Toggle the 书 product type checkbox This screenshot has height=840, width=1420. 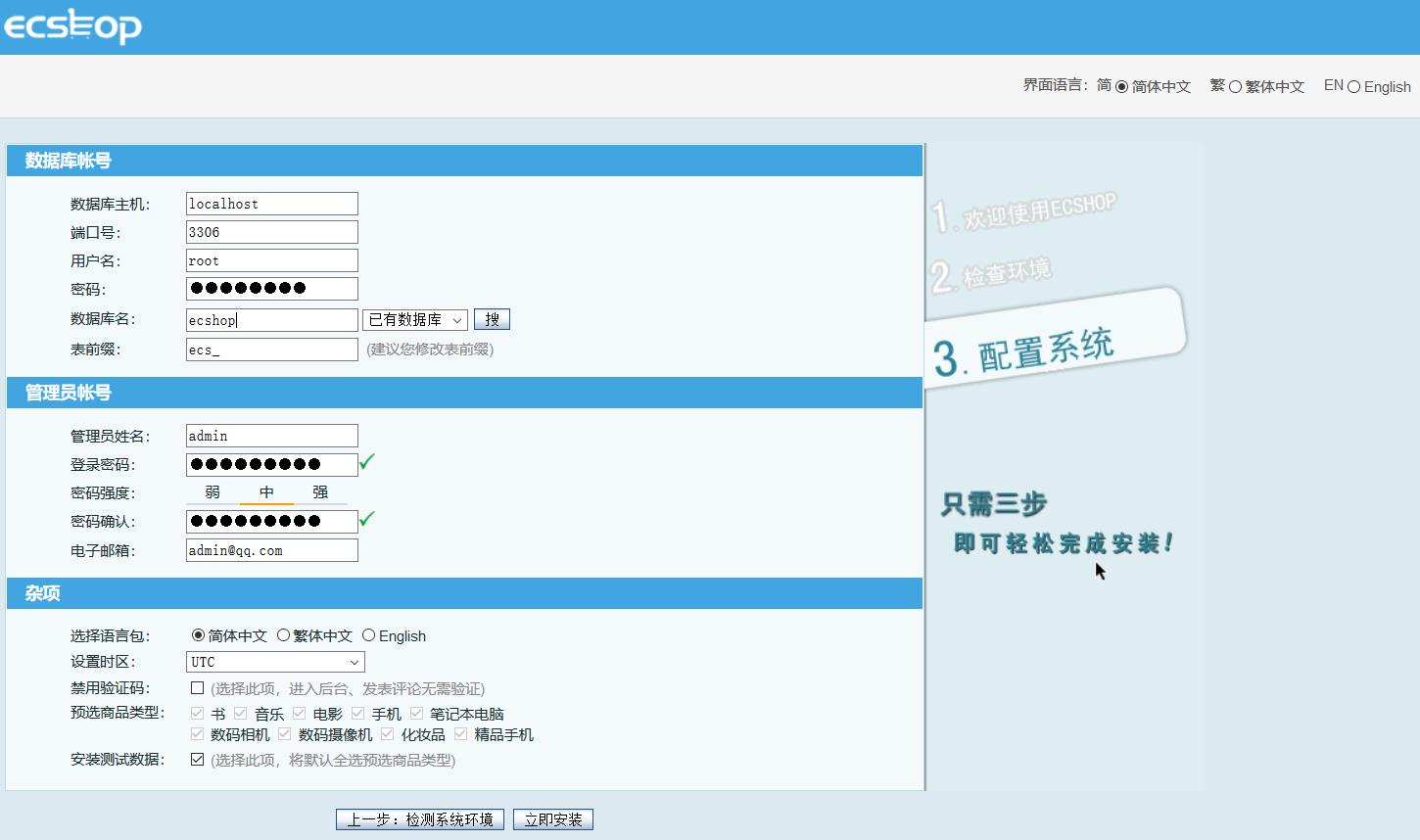click(x=198, y=714)
